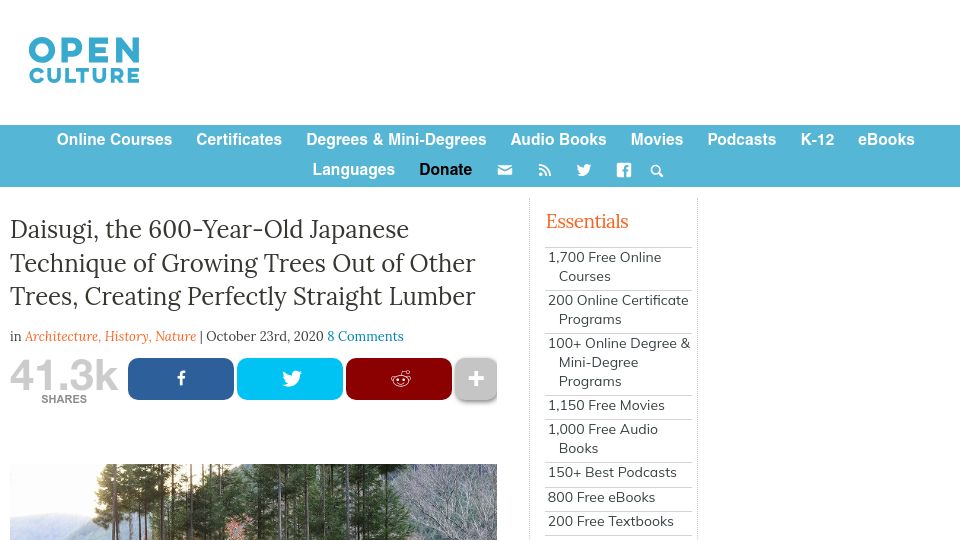Visit the Facebook icon in navigation bar
Screen dimensions: 960x540
pyautogui.click(x=623, y=170)
